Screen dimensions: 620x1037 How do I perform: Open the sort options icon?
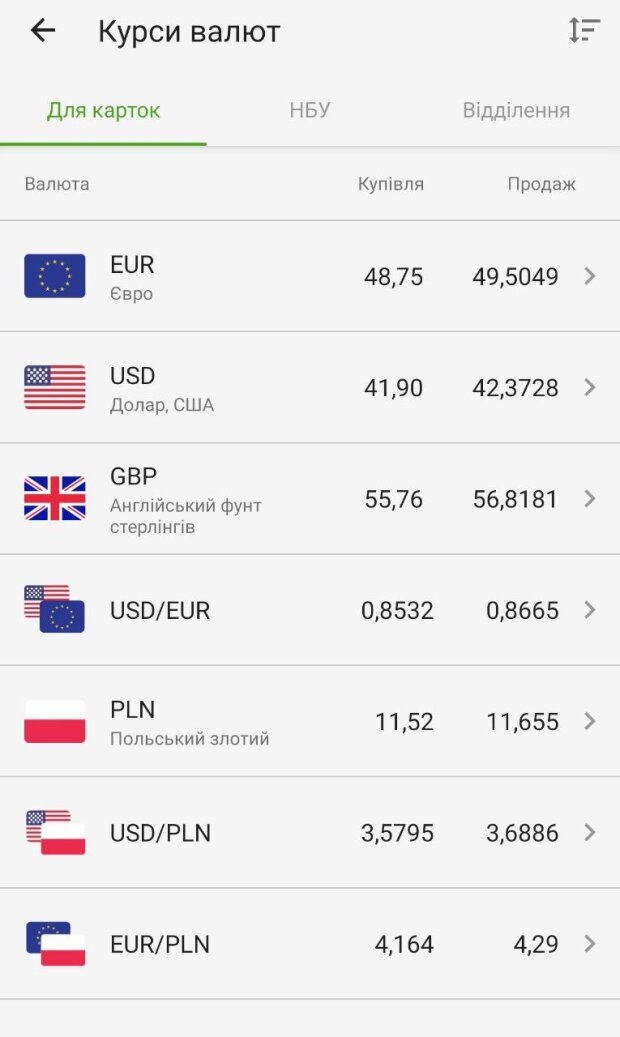point(584,31)
